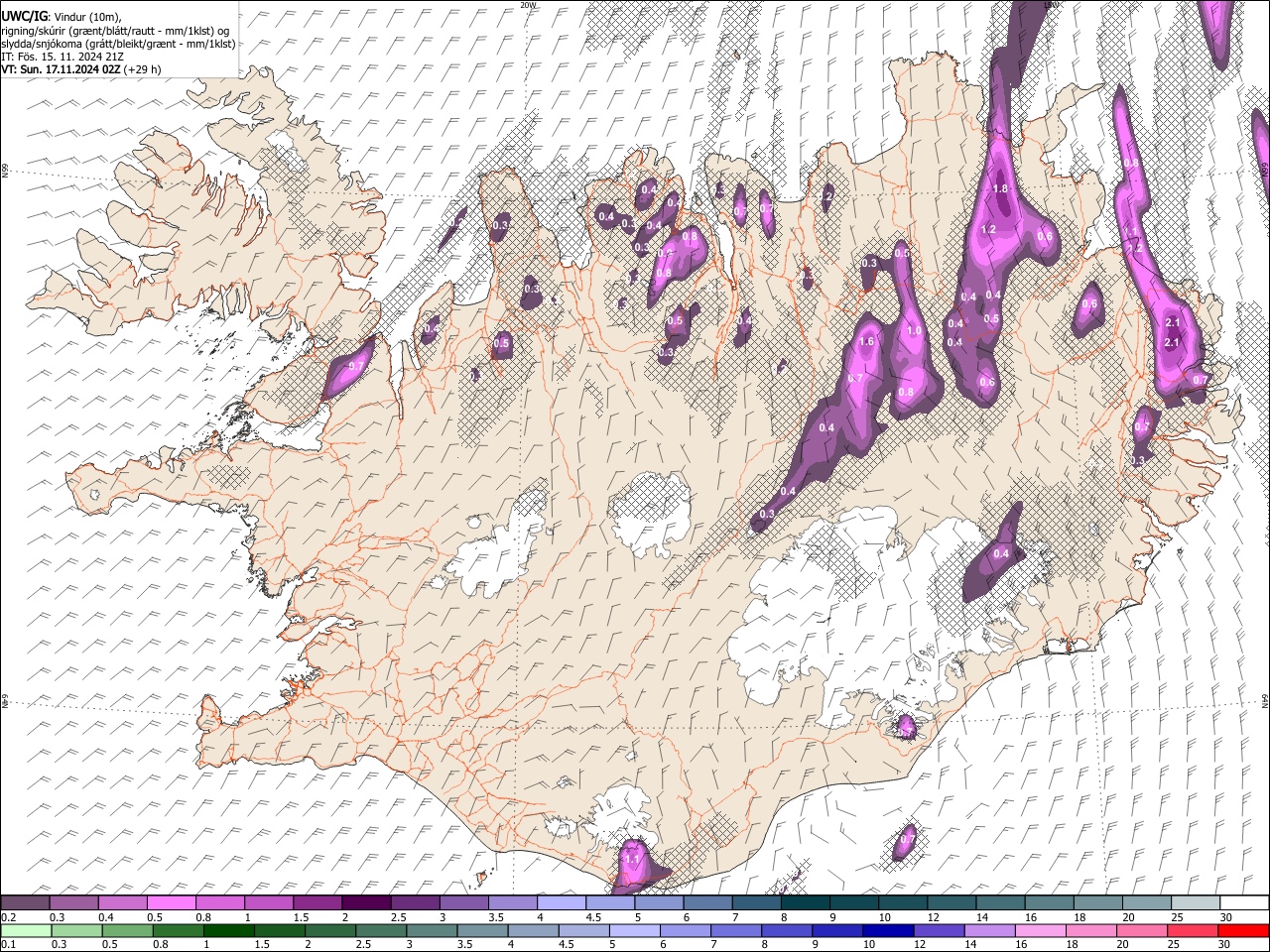Image resolution: width=1270 pixels, height=952 pixels.
Task: Click the '25' label in the bottom legend row
Action: pyautogui.click(x=1175, y=944)
